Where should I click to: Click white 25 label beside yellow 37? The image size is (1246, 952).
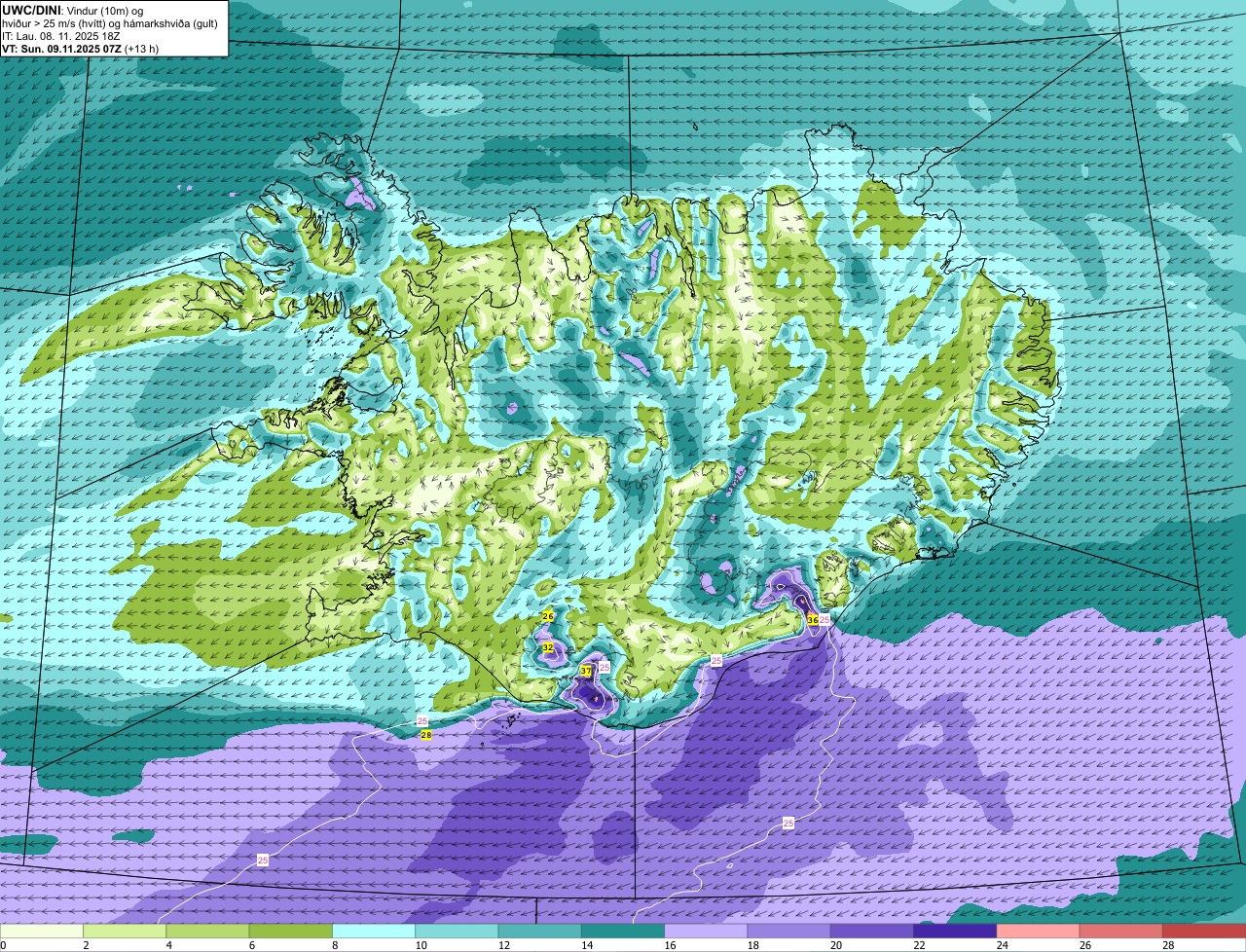click(x=604, y=667)
